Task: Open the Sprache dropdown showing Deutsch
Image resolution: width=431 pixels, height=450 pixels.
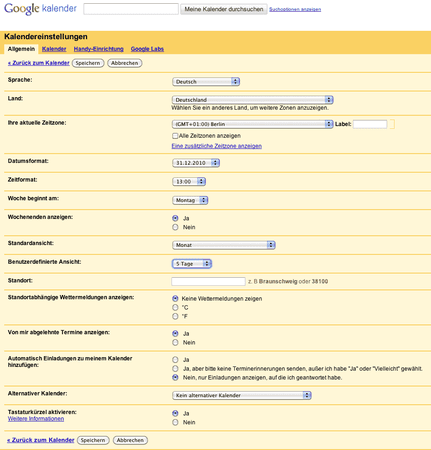Action: pos(206,82)
